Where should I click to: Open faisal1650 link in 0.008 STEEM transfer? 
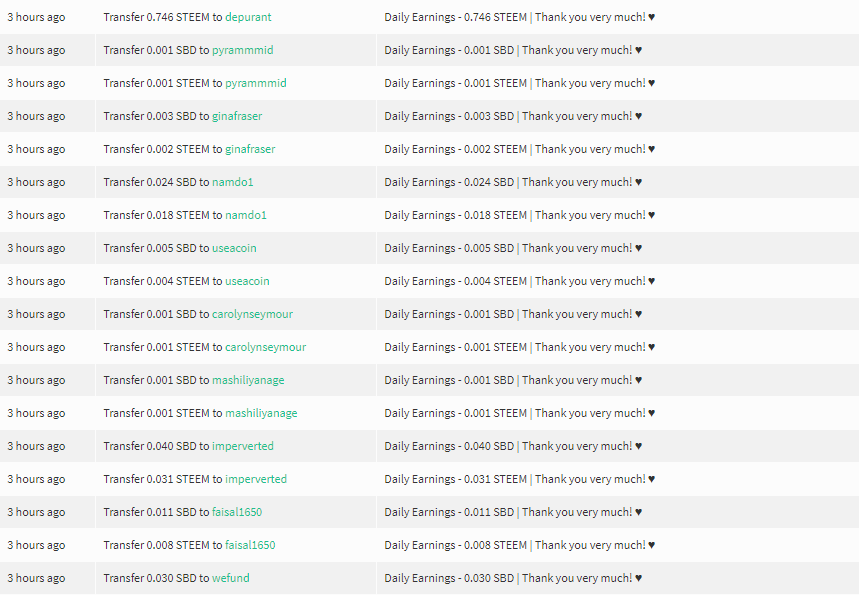tap(250, 545)
